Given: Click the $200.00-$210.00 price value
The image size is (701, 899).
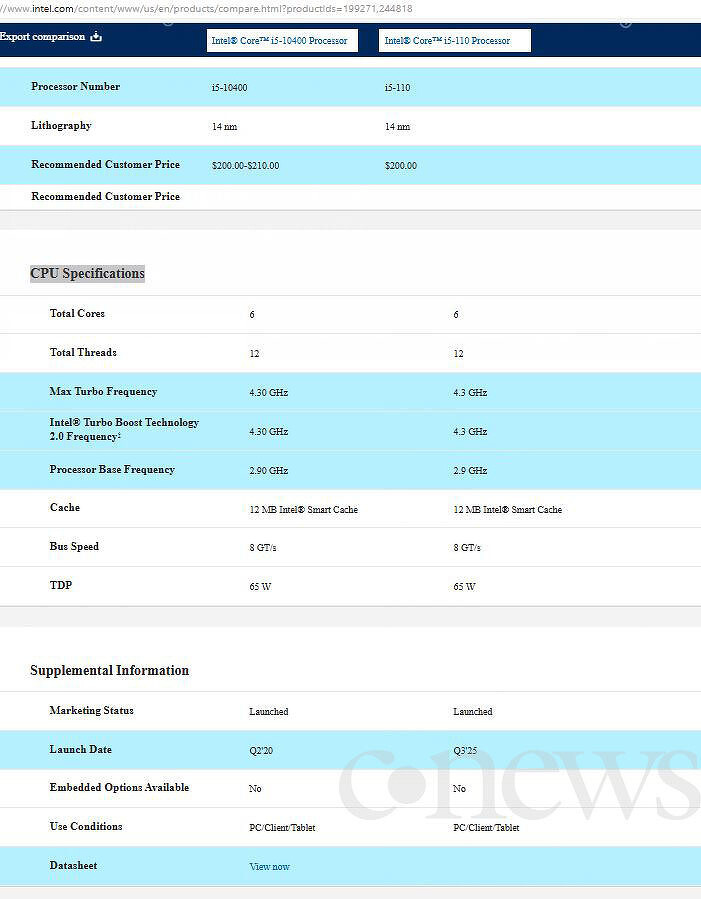Looking at the screenshot, I should coord(245,166).
